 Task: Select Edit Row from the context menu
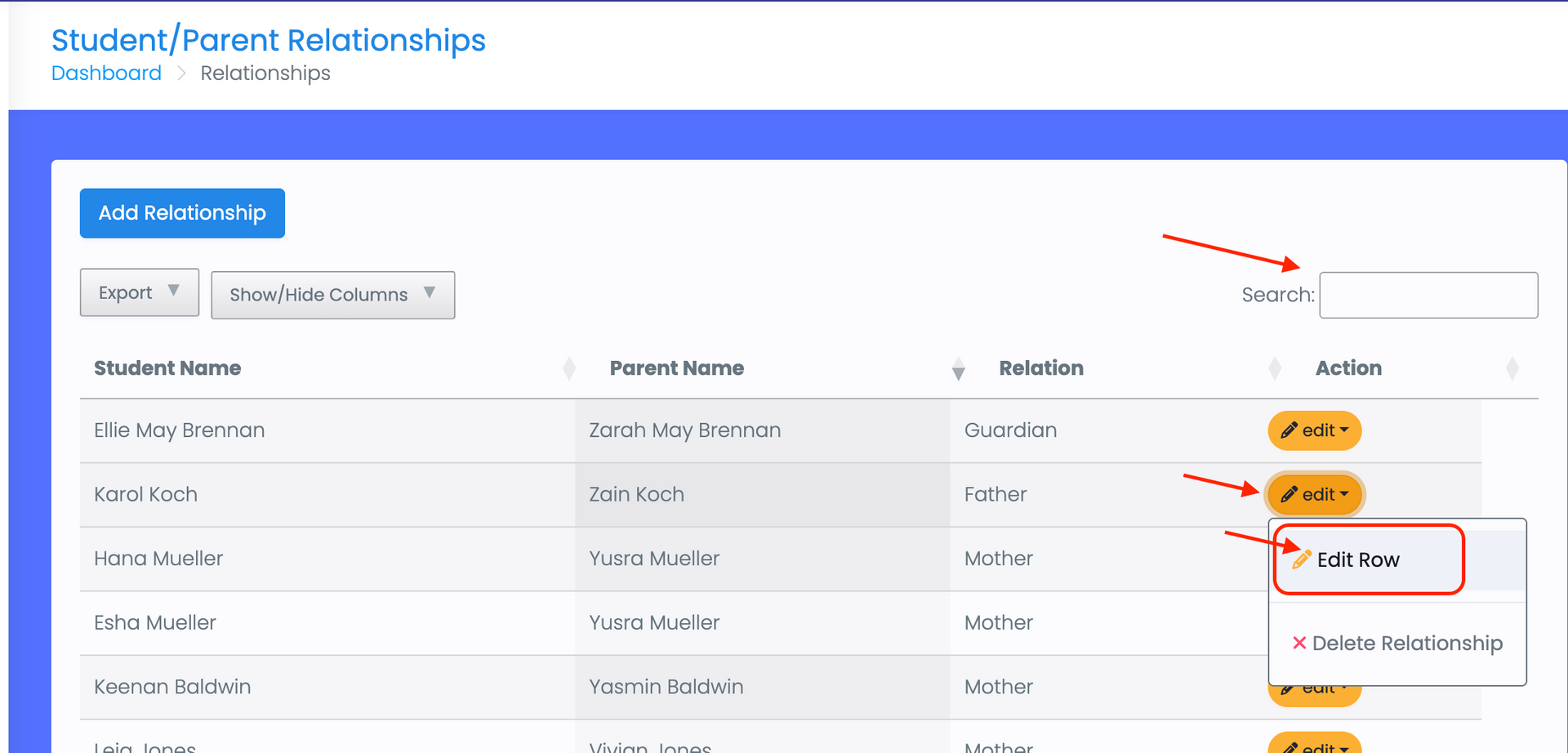1359,559
